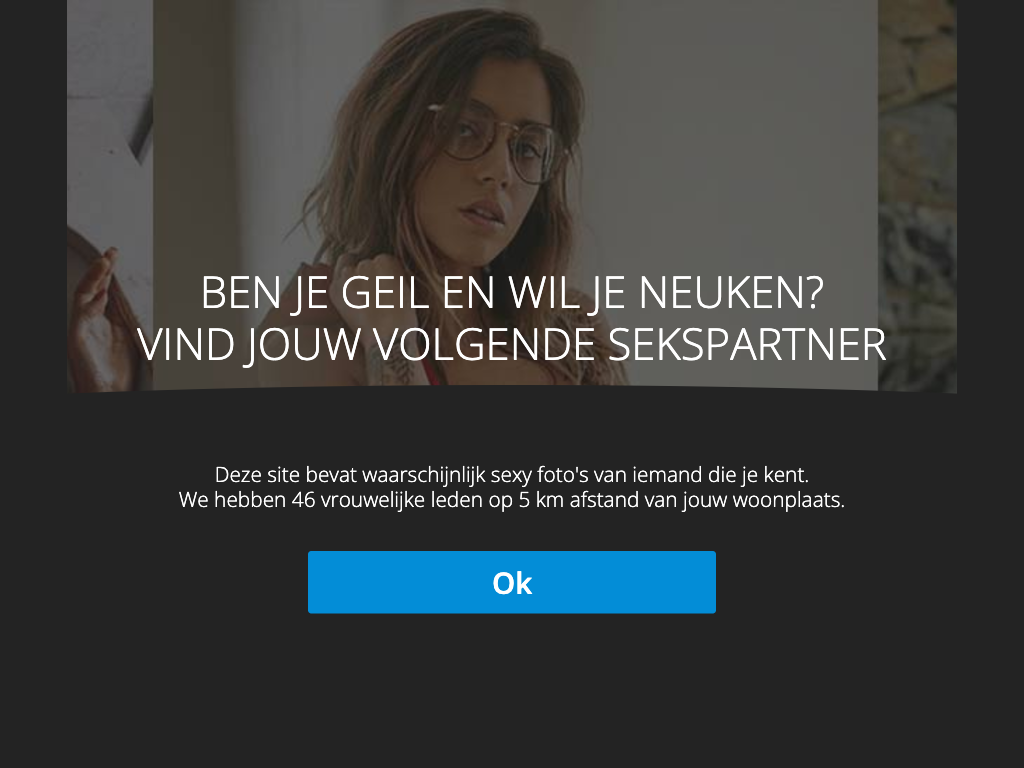Click the "Deze site bevat waarschijnlijk" text line
This screenshot has width=1024, height=768.
pos(512,474)
